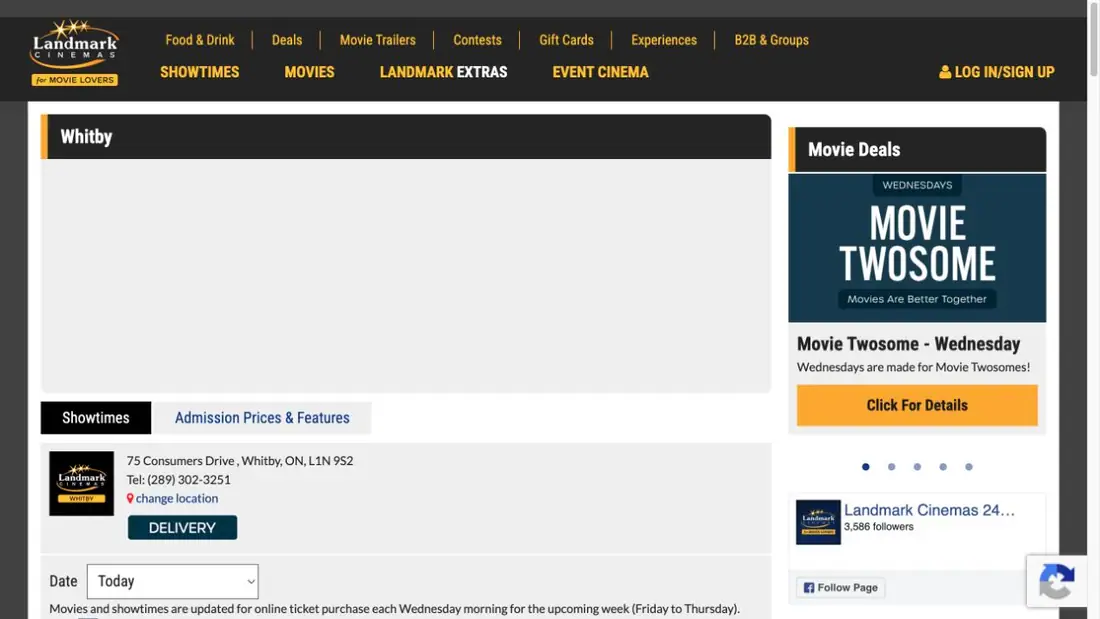The width and height of the screenshot is (1100, 619).
Task: Open Gift Cards
Action: [x=566, y=40]
